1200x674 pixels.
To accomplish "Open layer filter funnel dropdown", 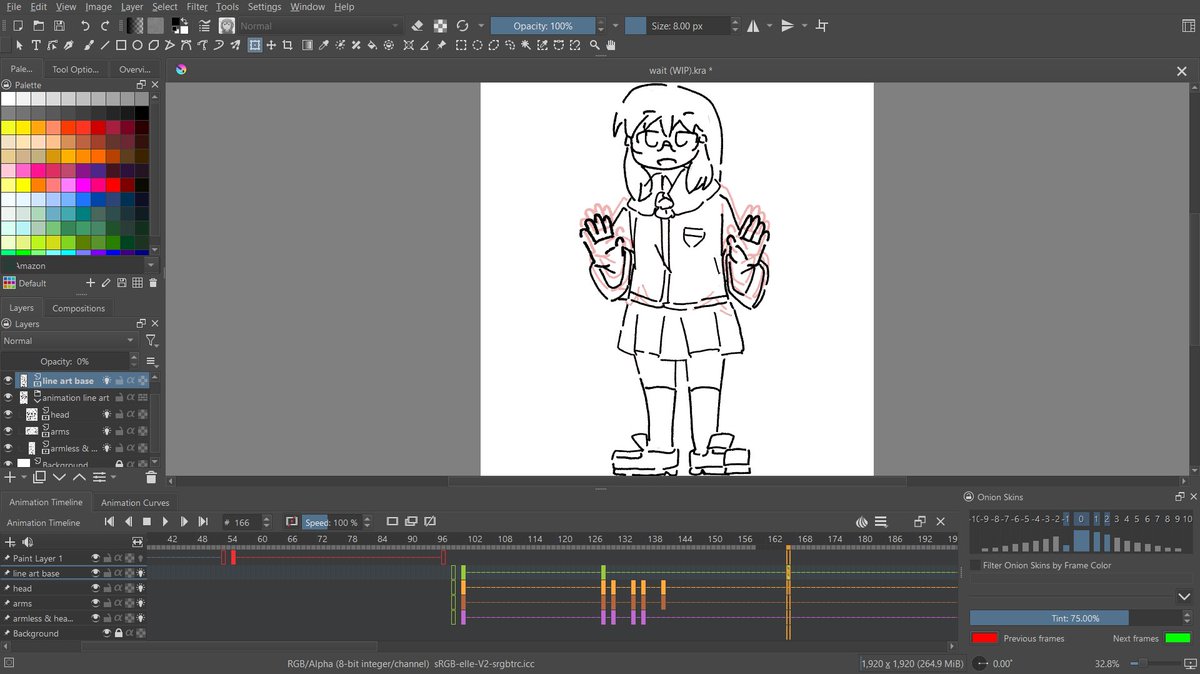I will 151,341.
